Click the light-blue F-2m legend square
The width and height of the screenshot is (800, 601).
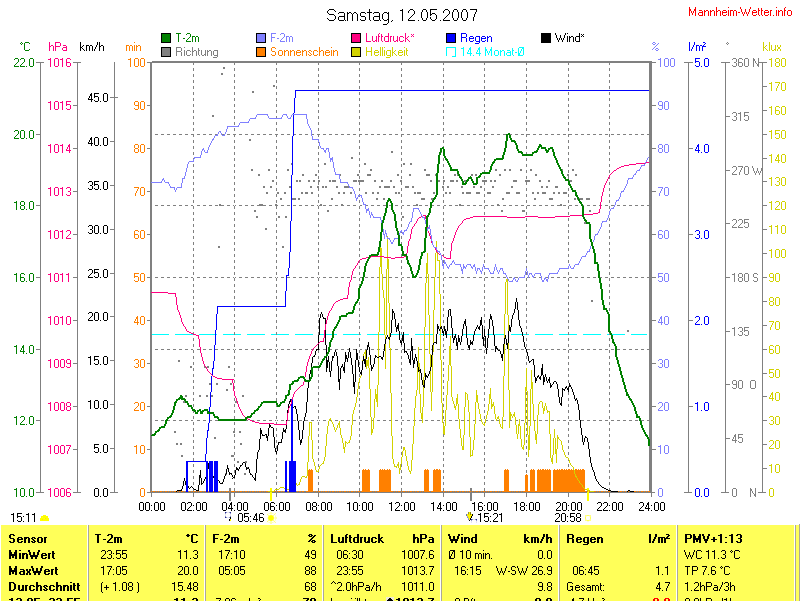[261, 38]
